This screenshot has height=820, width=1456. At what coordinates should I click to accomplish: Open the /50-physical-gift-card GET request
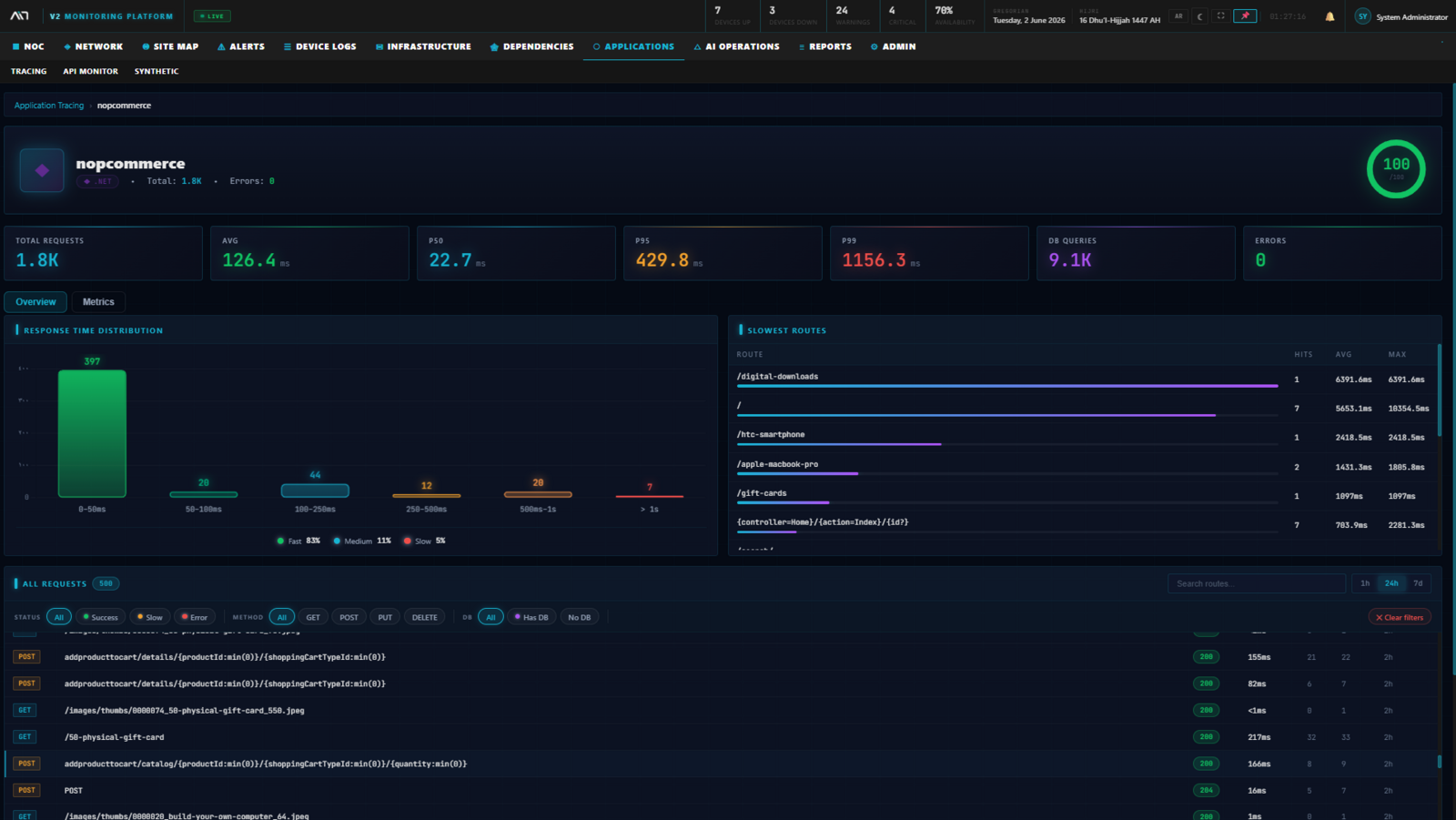point(723,737)
